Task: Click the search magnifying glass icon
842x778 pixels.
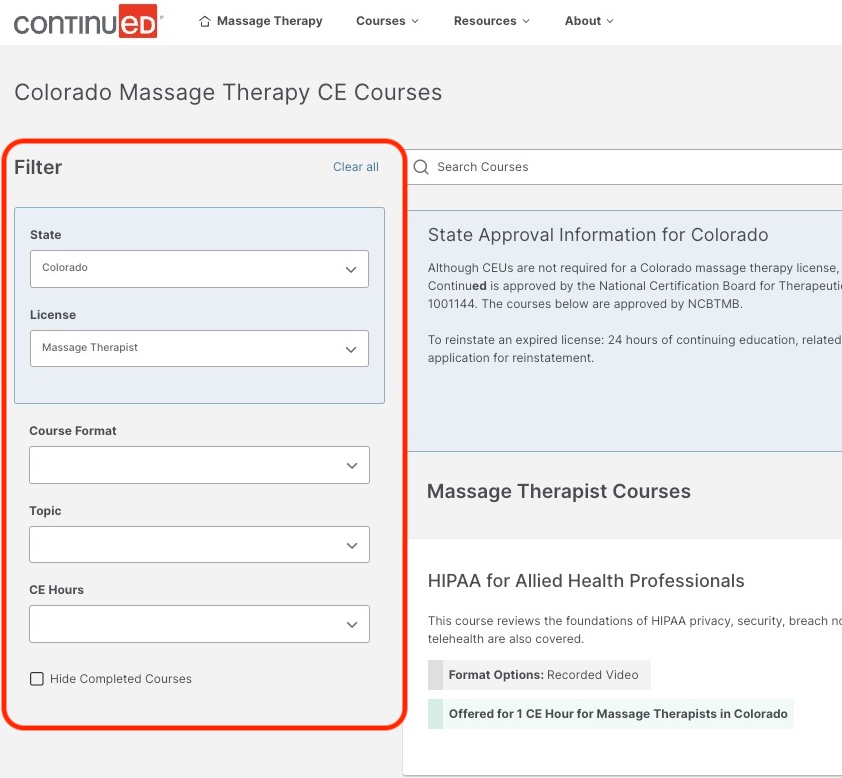Action: click(x=421, y=166)
